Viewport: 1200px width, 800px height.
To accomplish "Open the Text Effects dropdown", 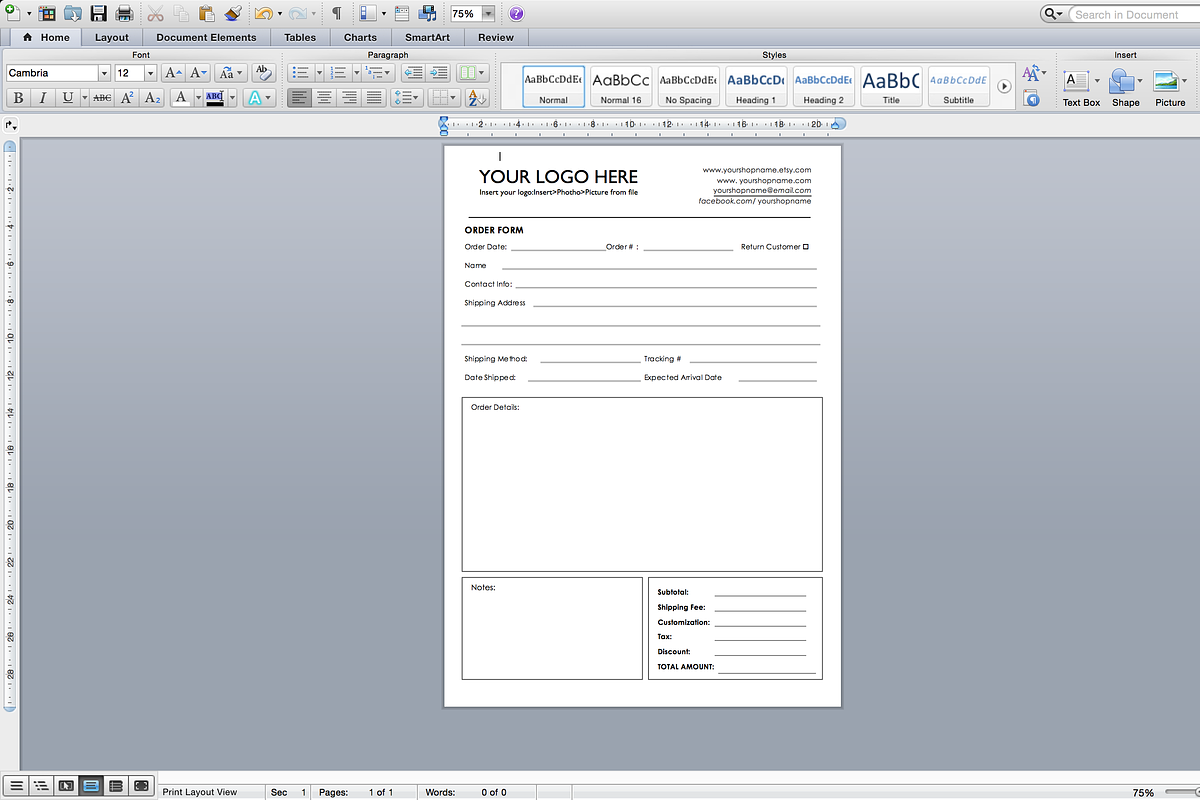I will (x=259, y=98).
